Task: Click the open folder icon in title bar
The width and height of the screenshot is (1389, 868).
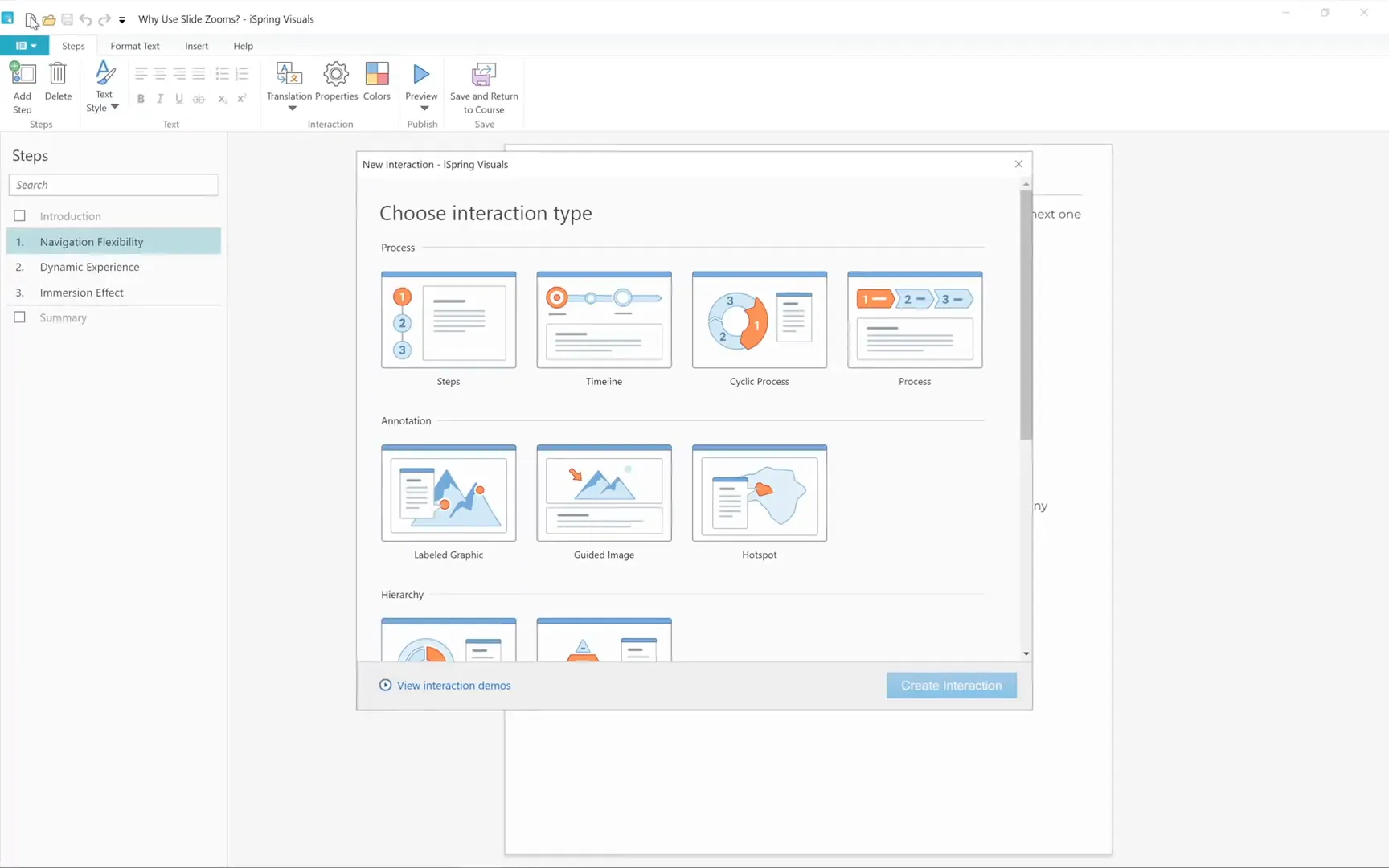Action: pos(49,19)
